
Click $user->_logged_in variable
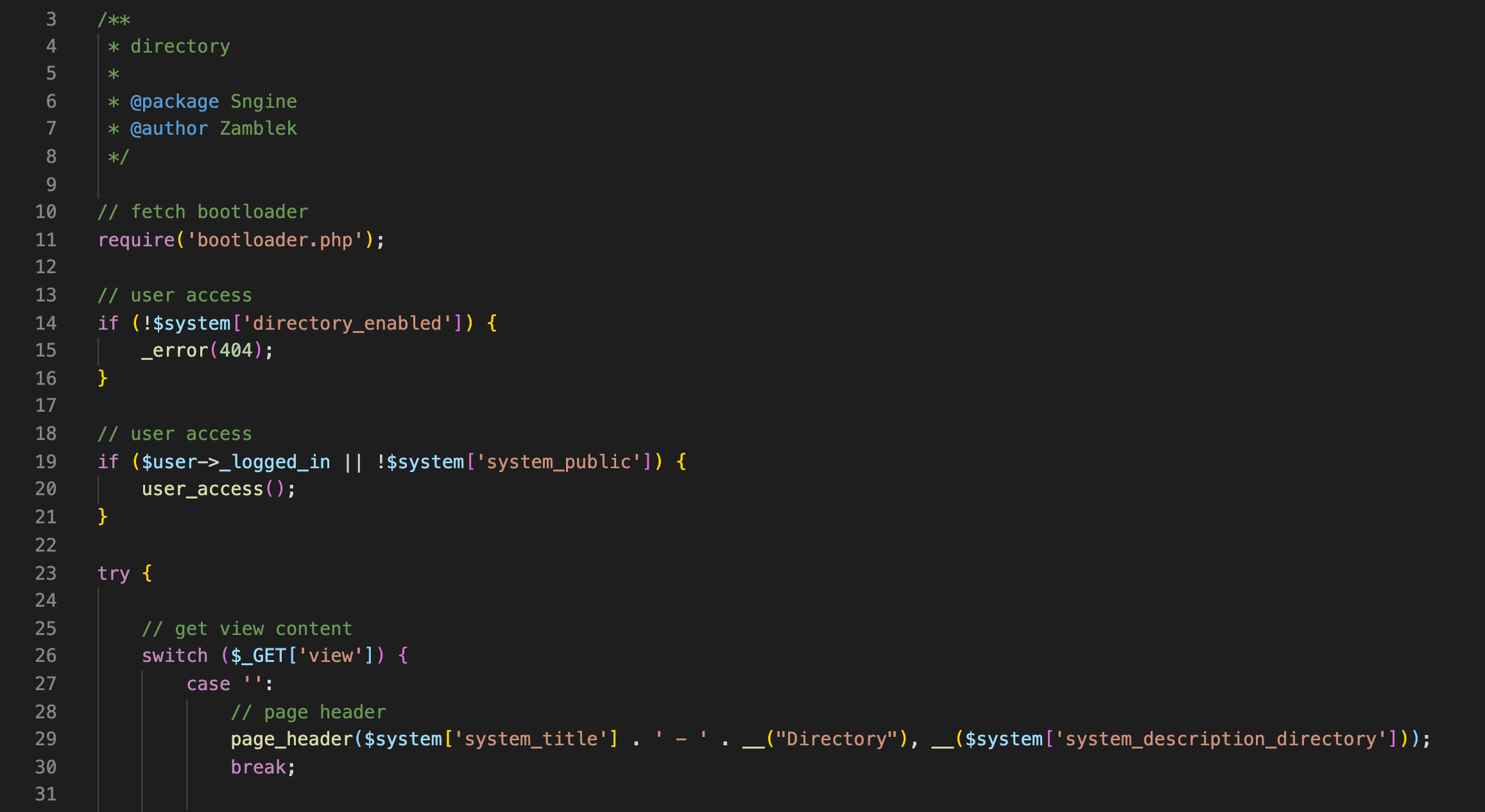pyautogui.click(x=236, y=462)
